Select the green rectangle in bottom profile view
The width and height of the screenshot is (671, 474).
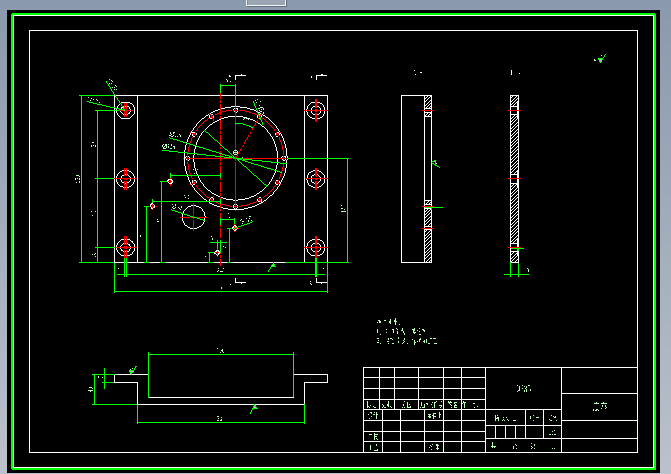tap(221, 375)
